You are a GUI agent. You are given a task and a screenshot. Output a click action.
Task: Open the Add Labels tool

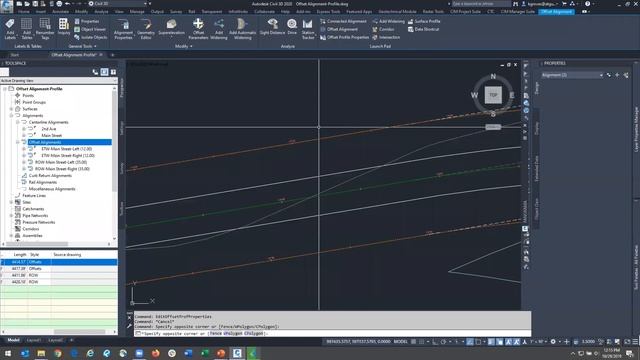pos(10,29)
